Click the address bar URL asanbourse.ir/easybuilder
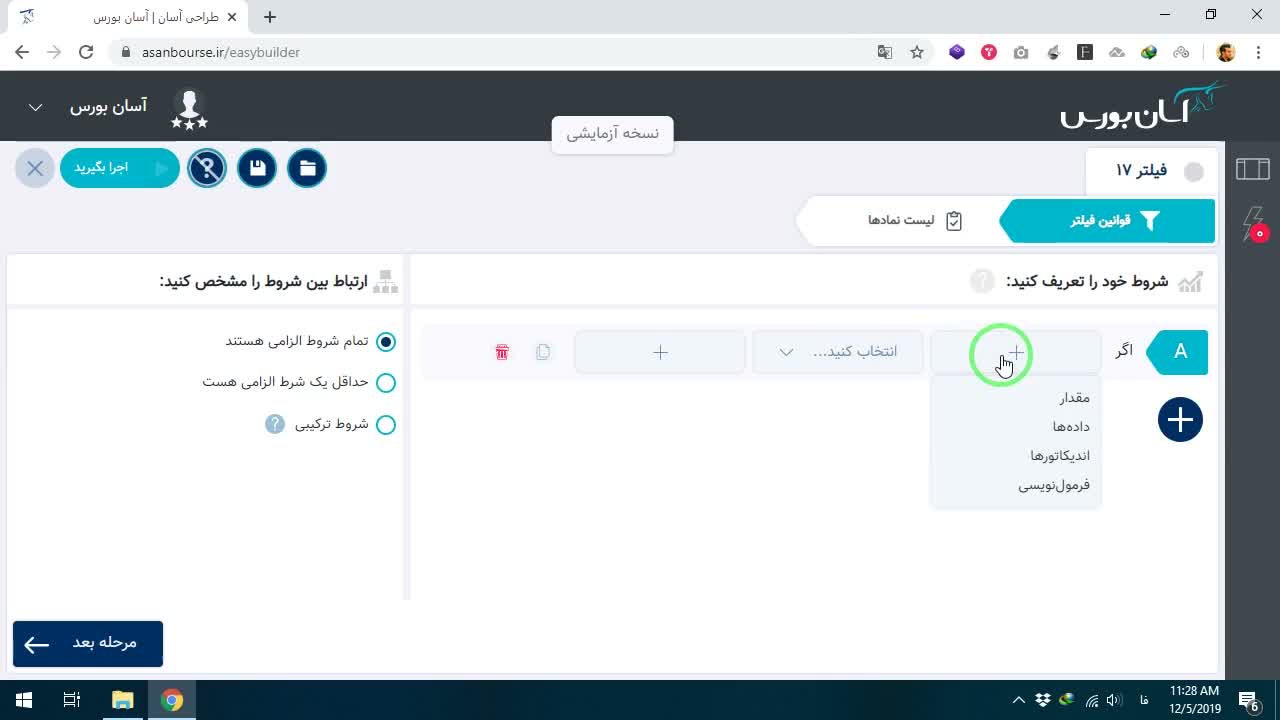The width and height of the screenshot is (1280, 720). click(x=221, y=52)
